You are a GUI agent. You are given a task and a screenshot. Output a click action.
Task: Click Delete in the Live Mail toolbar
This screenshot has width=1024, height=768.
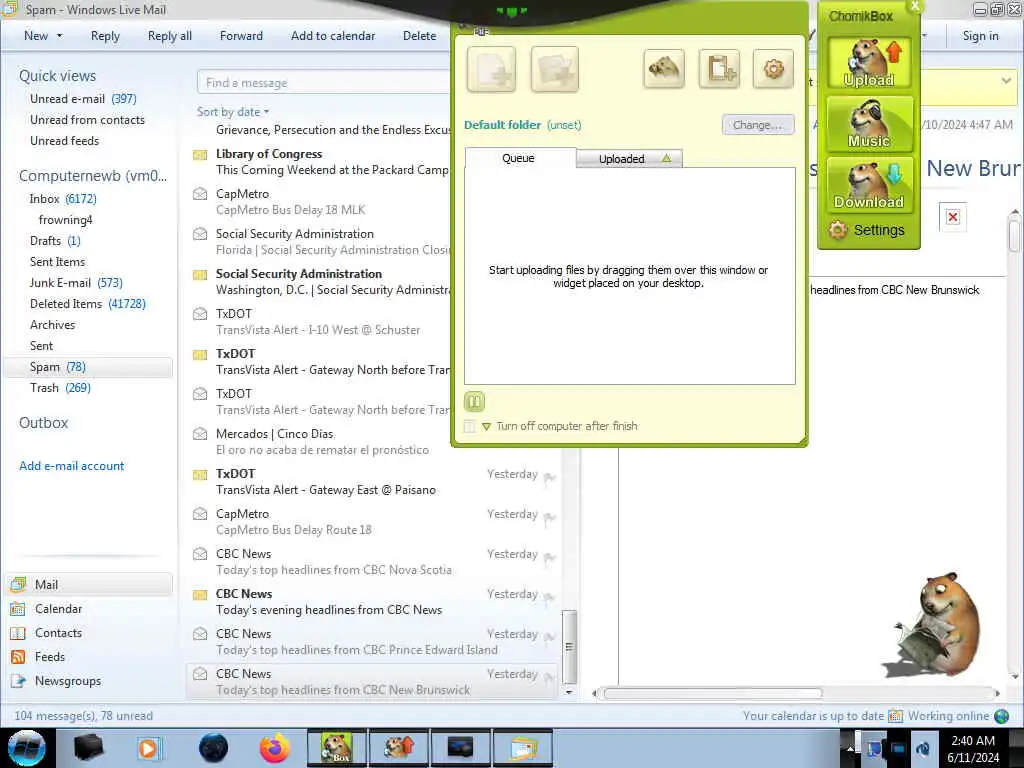[419, 36]
